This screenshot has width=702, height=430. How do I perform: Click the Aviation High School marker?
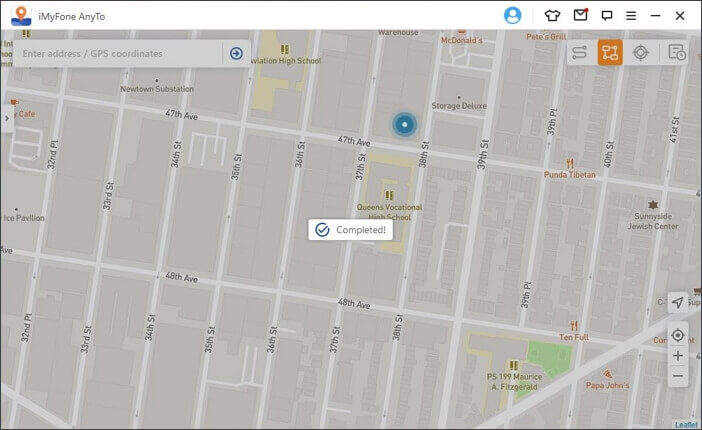point(284,49)
